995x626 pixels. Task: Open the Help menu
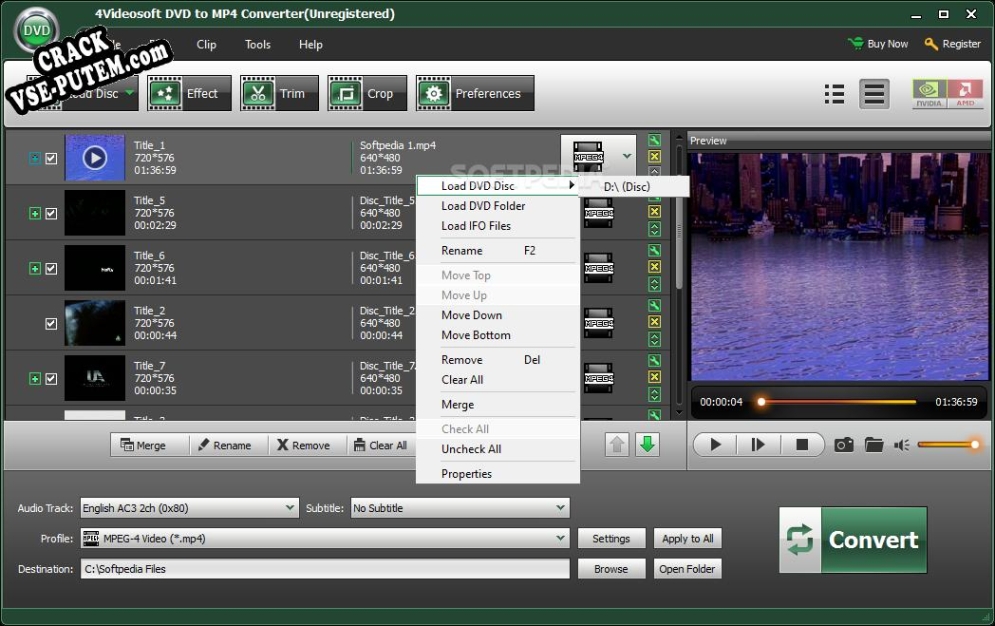coord(311,44)
